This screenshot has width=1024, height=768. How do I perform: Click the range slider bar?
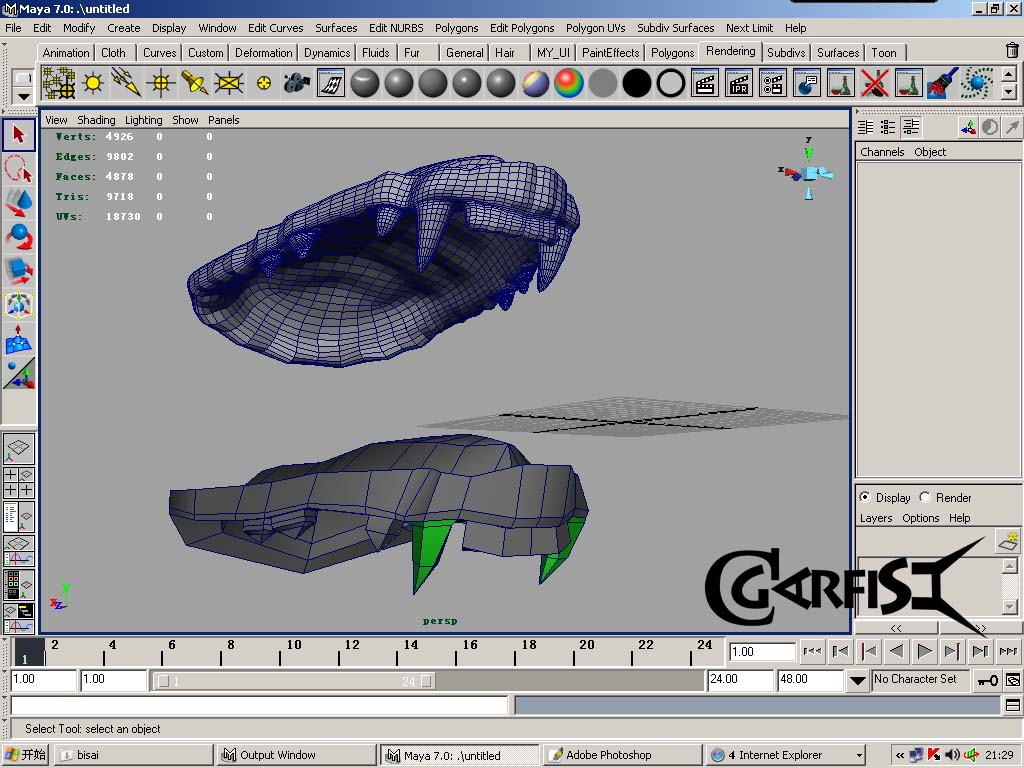[x=294, y=681]
